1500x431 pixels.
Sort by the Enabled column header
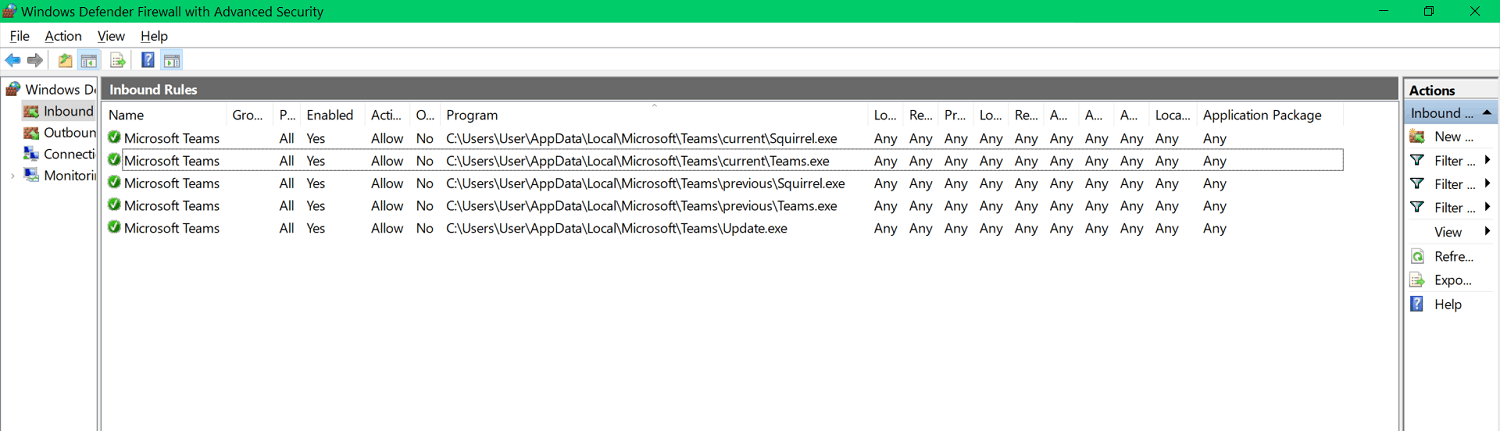(333, 115)
